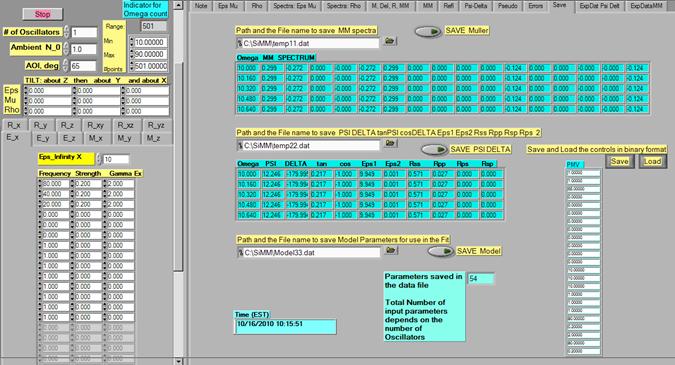Adjust the Ambient N_0 stepper arrows

point(66,48)
